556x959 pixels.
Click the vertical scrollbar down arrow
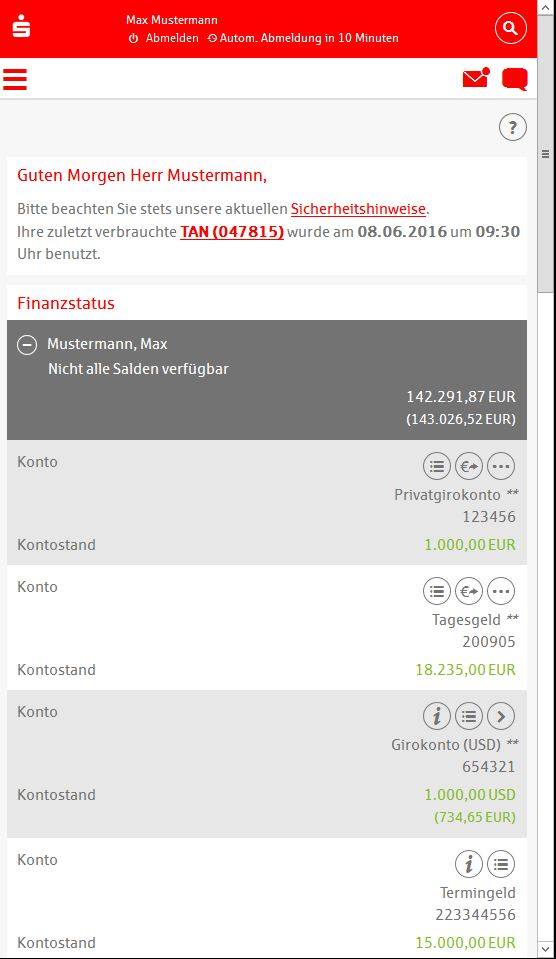point(546,949)
